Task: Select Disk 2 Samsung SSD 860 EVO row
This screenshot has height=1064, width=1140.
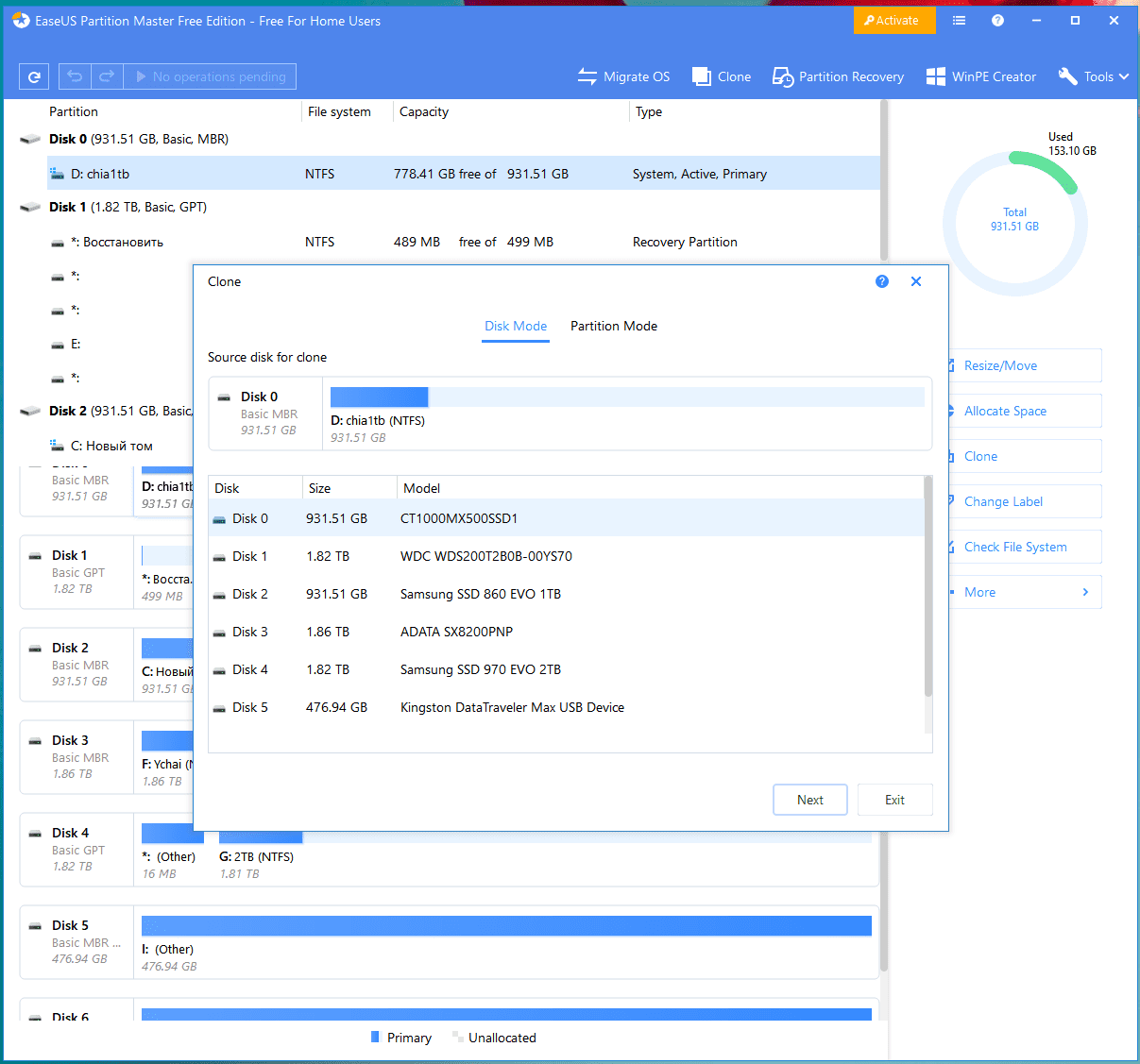Action: 566,594
